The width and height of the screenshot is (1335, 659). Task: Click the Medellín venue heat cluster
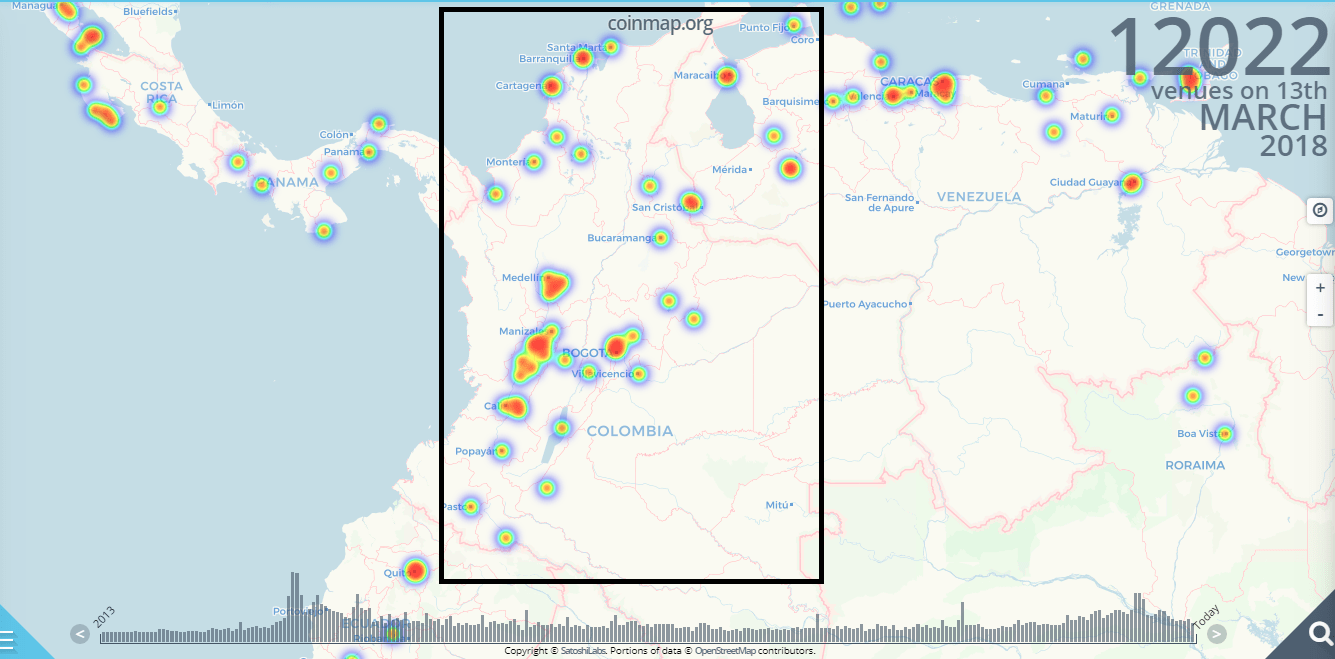553,286
